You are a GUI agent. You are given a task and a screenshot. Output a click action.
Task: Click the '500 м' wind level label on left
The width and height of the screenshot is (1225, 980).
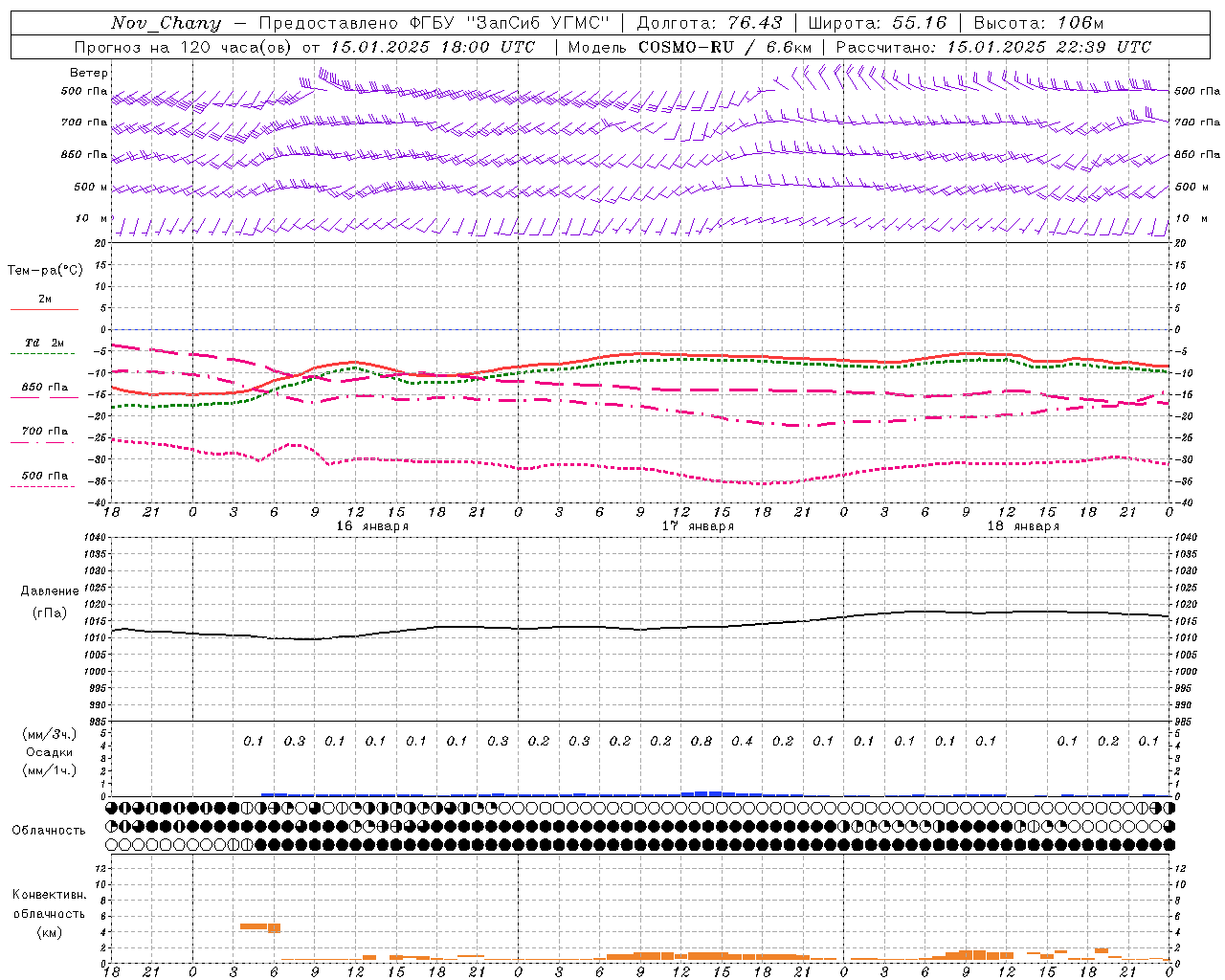91,188
